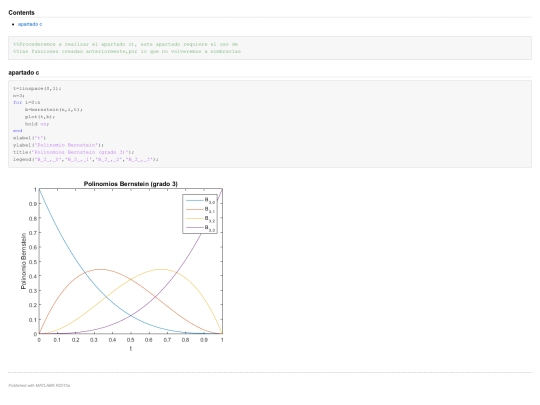This screenshot has width=540, height=405.
Task: Click the y-axis tick label 0.7
Action: (x=33, y=233)
